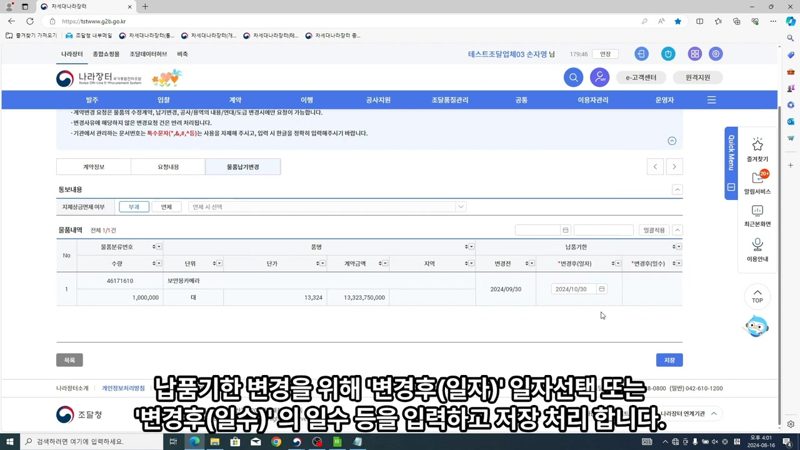Click the browser favorites star icon
The width and height of the screenshot is (800, 450).
pyautogui.click(x=678, y=21)
